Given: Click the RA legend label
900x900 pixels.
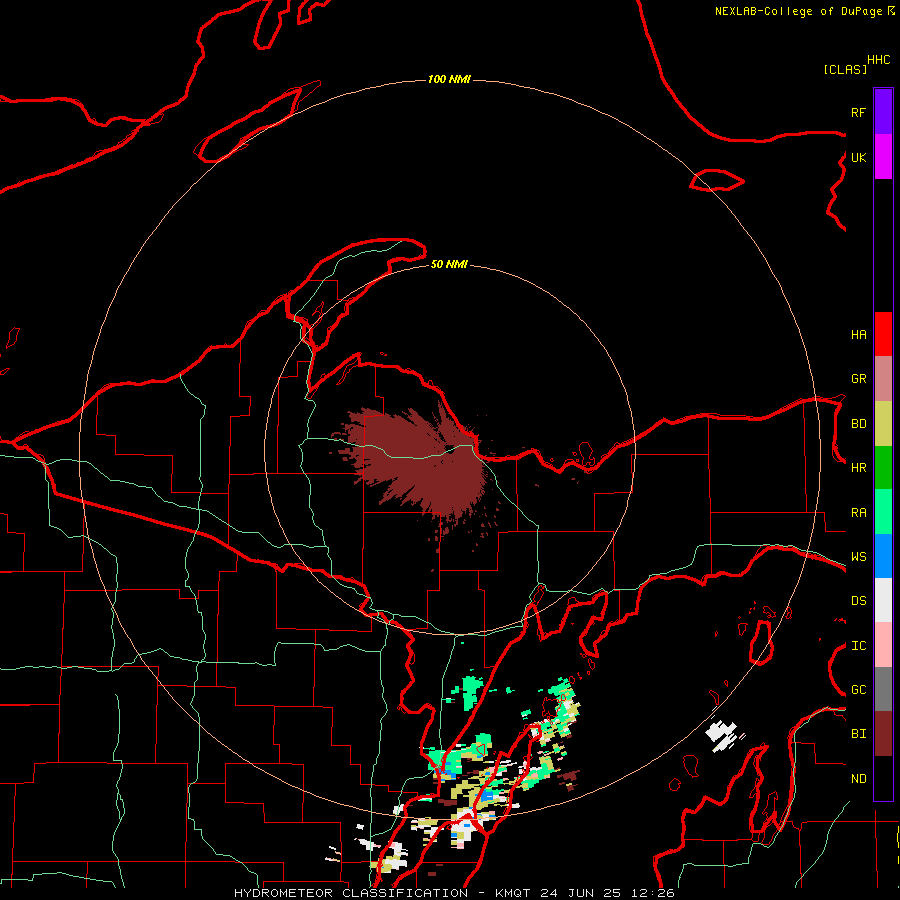Looking at the screenshot, I should (858, 513).
